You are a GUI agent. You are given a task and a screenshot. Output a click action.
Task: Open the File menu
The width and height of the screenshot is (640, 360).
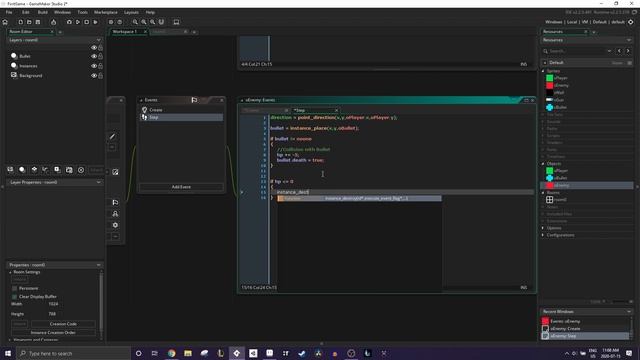[9, 12]
